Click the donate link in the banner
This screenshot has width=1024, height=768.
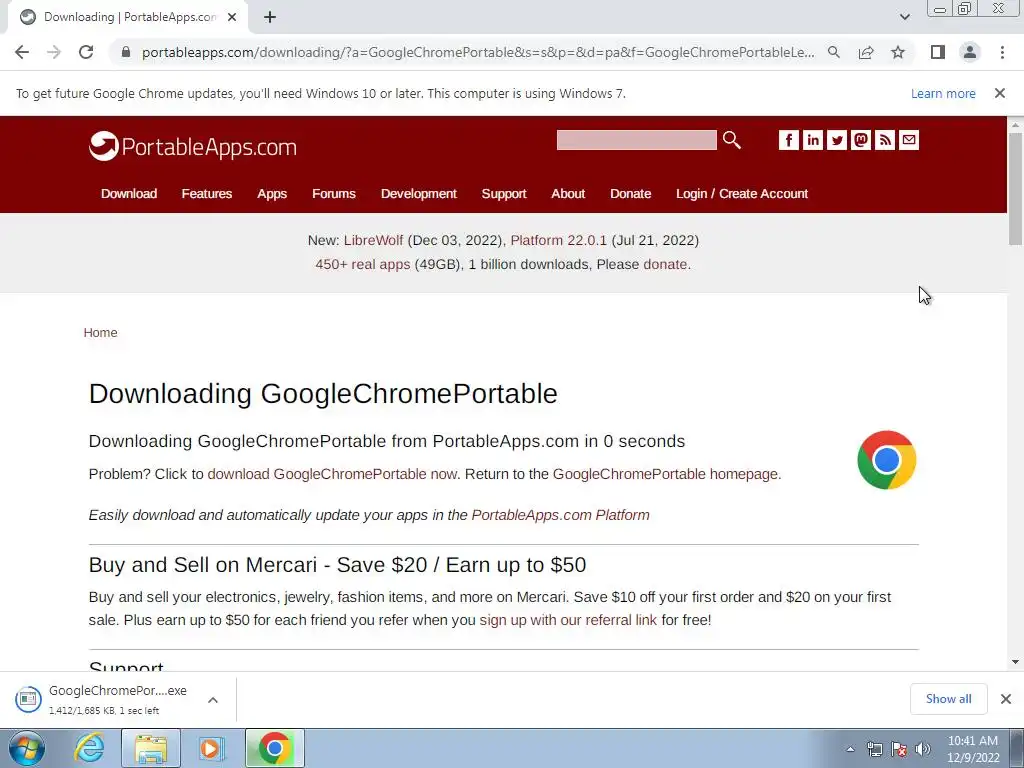pos(665,264)
